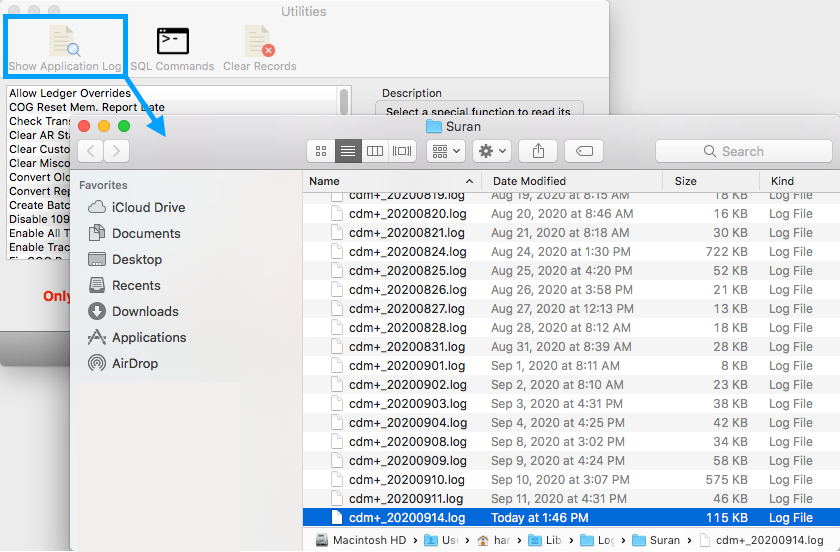Switch Finder to gallery view
Viewport: 840px width, 552px height.
click(402, 151)
